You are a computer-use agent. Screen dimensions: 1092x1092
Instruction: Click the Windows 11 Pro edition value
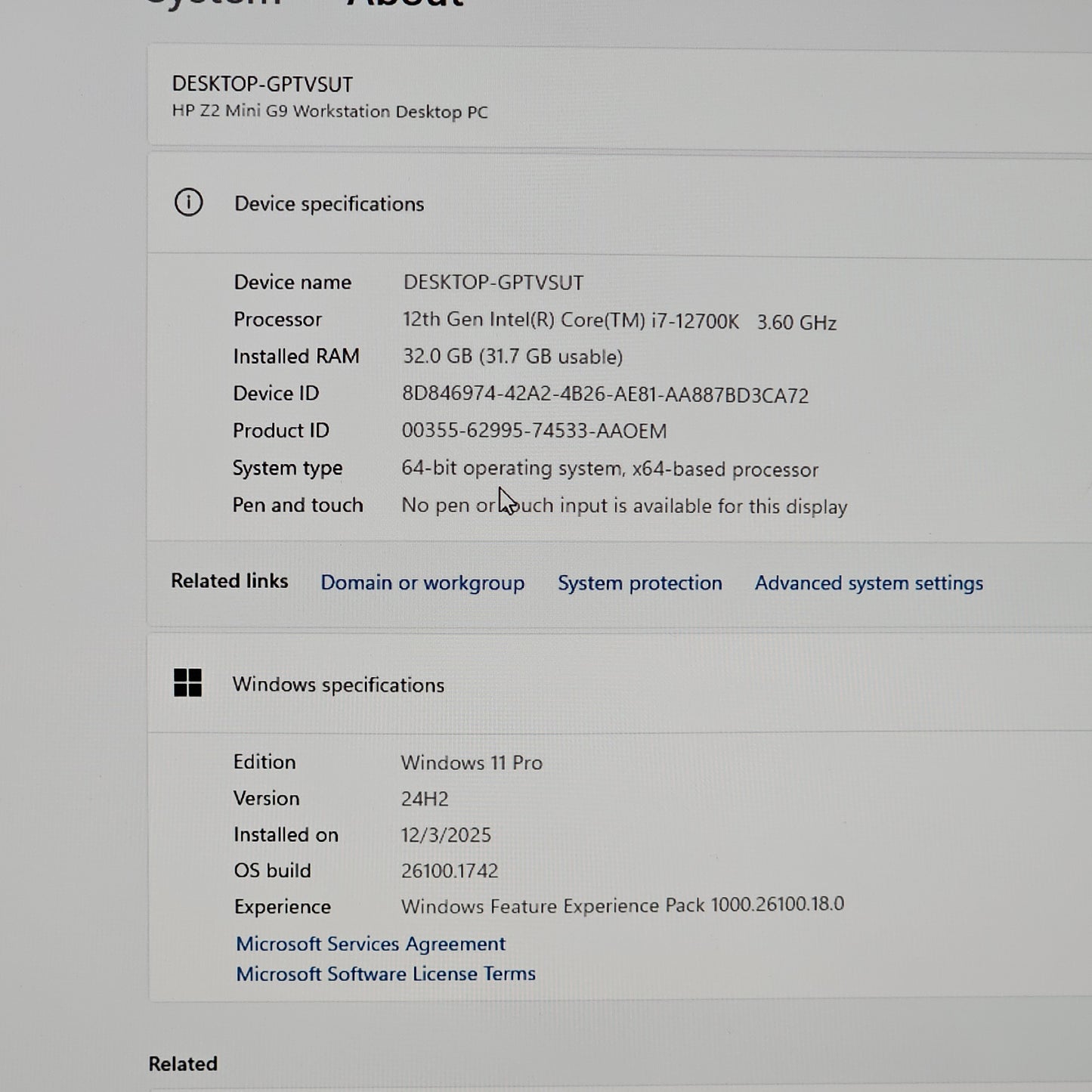point(472,763)
